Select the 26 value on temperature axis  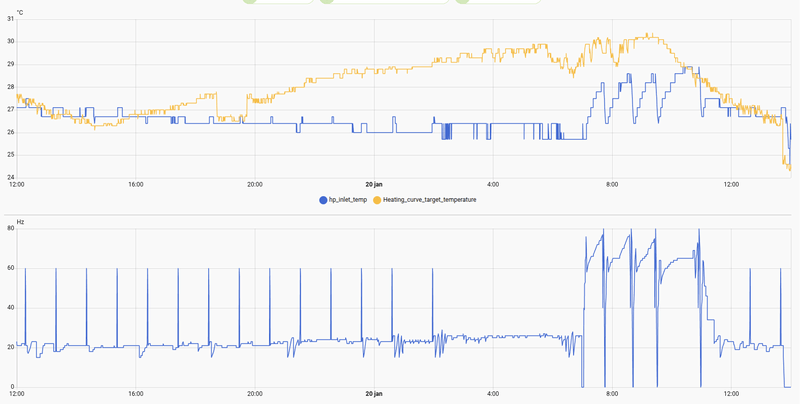[11, 133]
